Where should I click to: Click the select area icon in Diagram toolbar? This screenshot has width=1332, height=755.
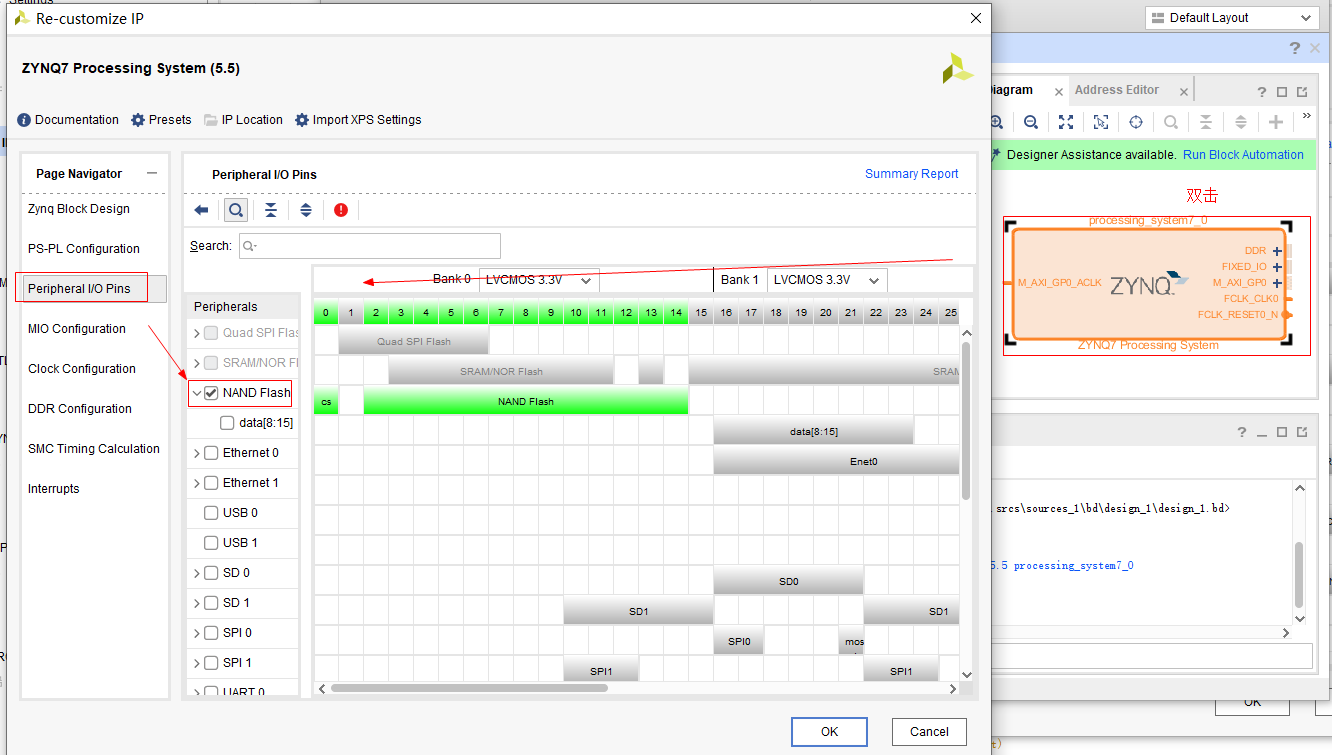pos(1101,122)
